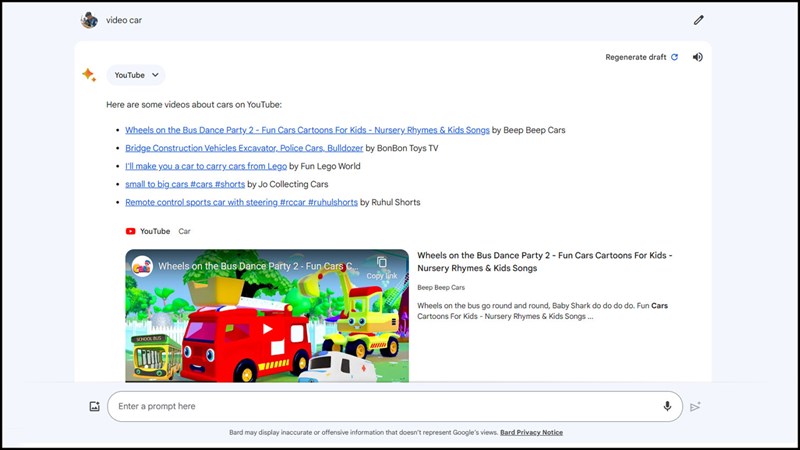Click the red YouTube logo icon

[x=131, y=231]
